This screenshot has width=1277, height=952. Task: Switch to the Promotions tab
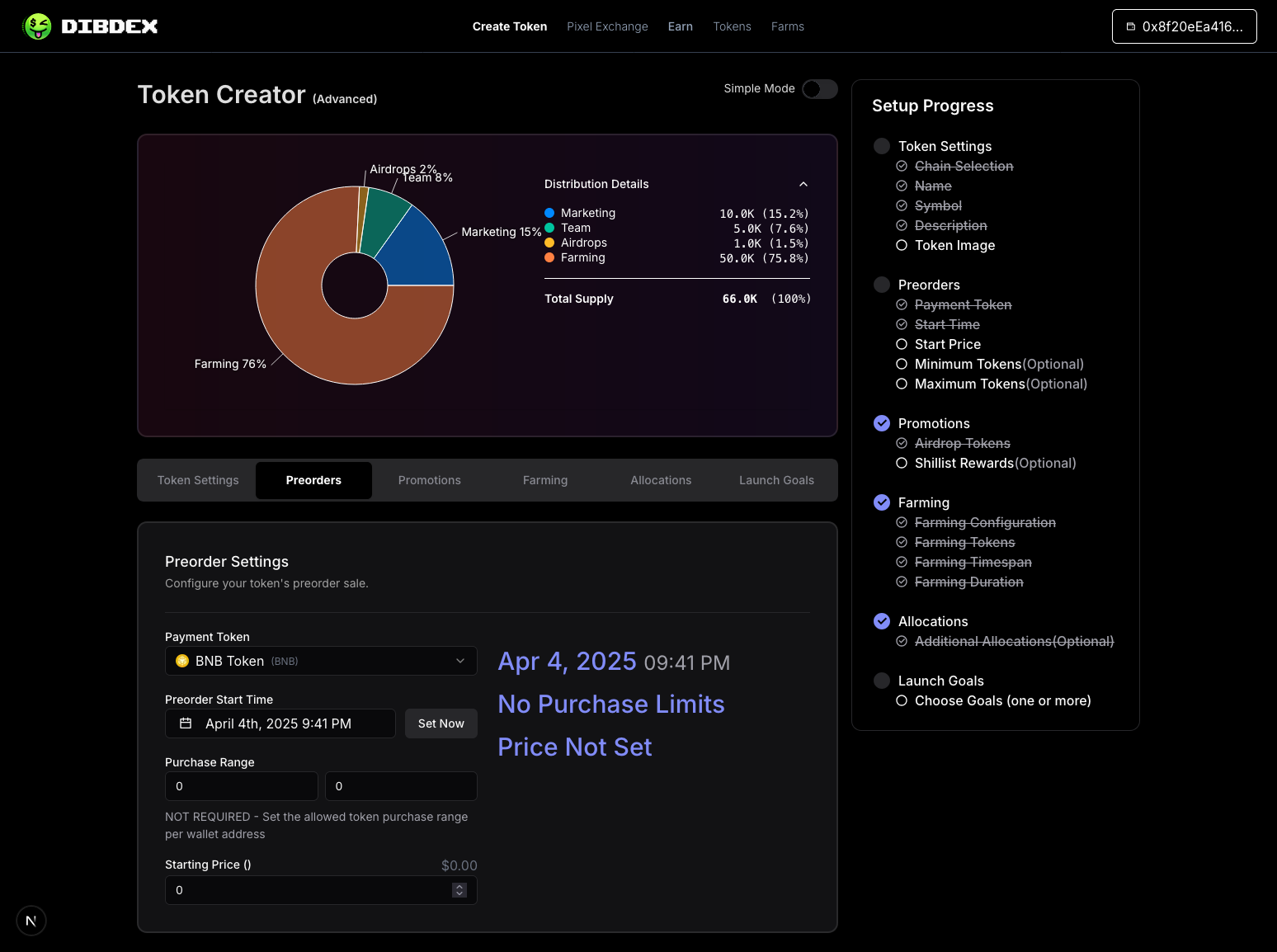point(429,480)
